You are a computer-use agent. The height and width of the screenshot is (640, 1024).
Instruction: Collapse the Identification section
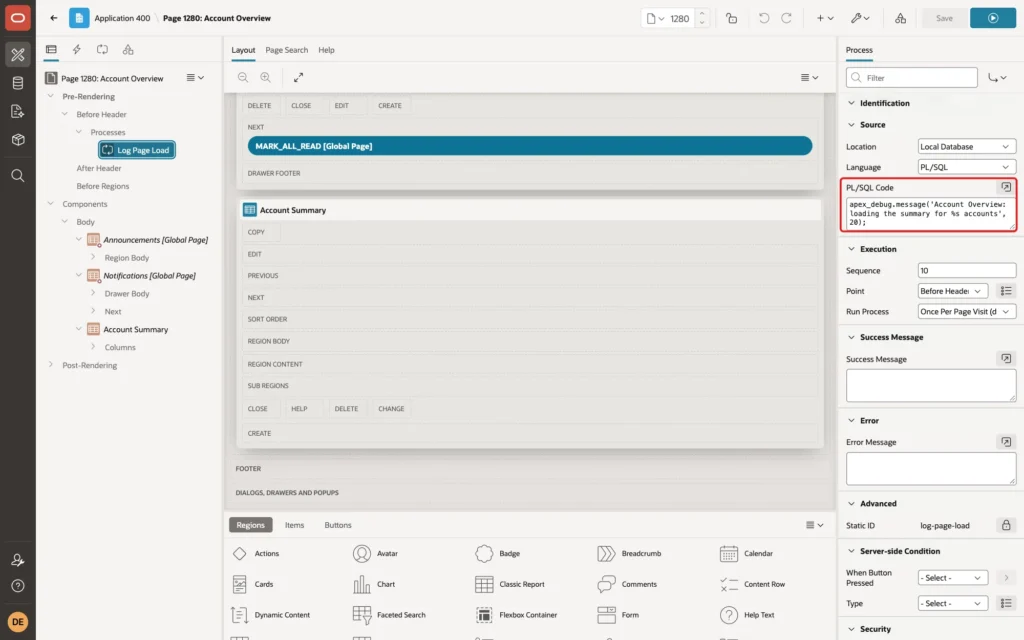pos(851,103)
